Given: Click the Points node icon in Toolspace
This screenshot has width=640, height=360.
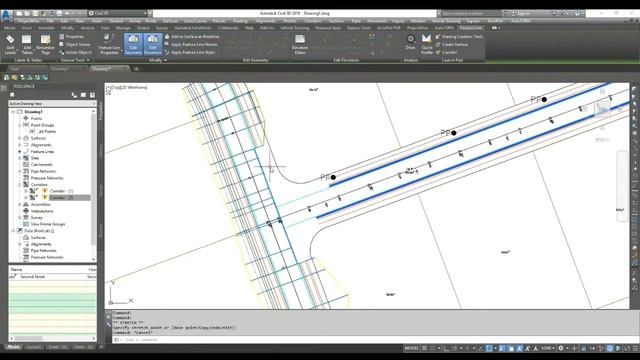Looking at the screenshot, I should coord(26,118).
